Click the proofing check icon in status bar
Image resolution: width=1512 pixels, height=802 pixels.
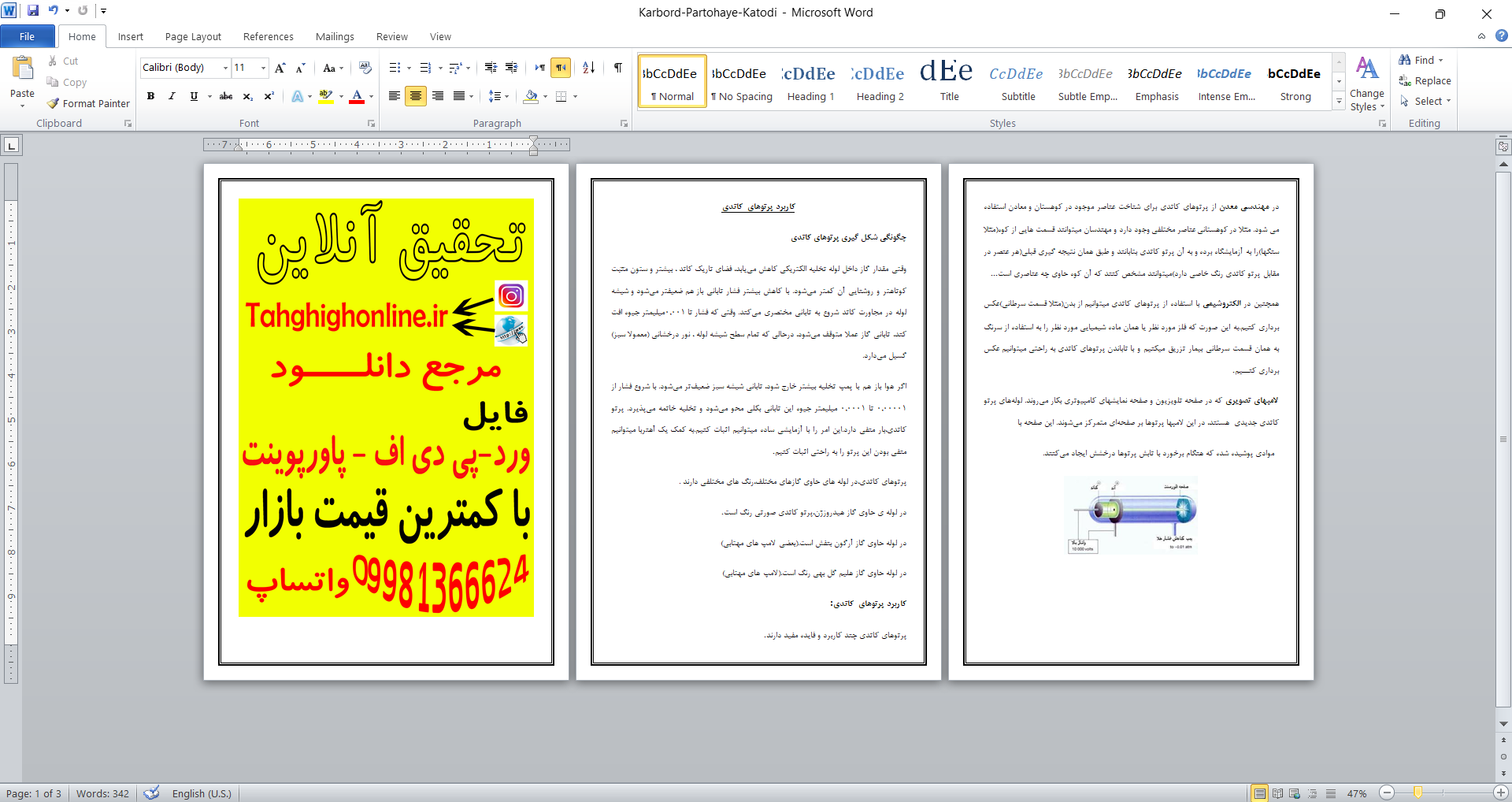click(152, 793)
